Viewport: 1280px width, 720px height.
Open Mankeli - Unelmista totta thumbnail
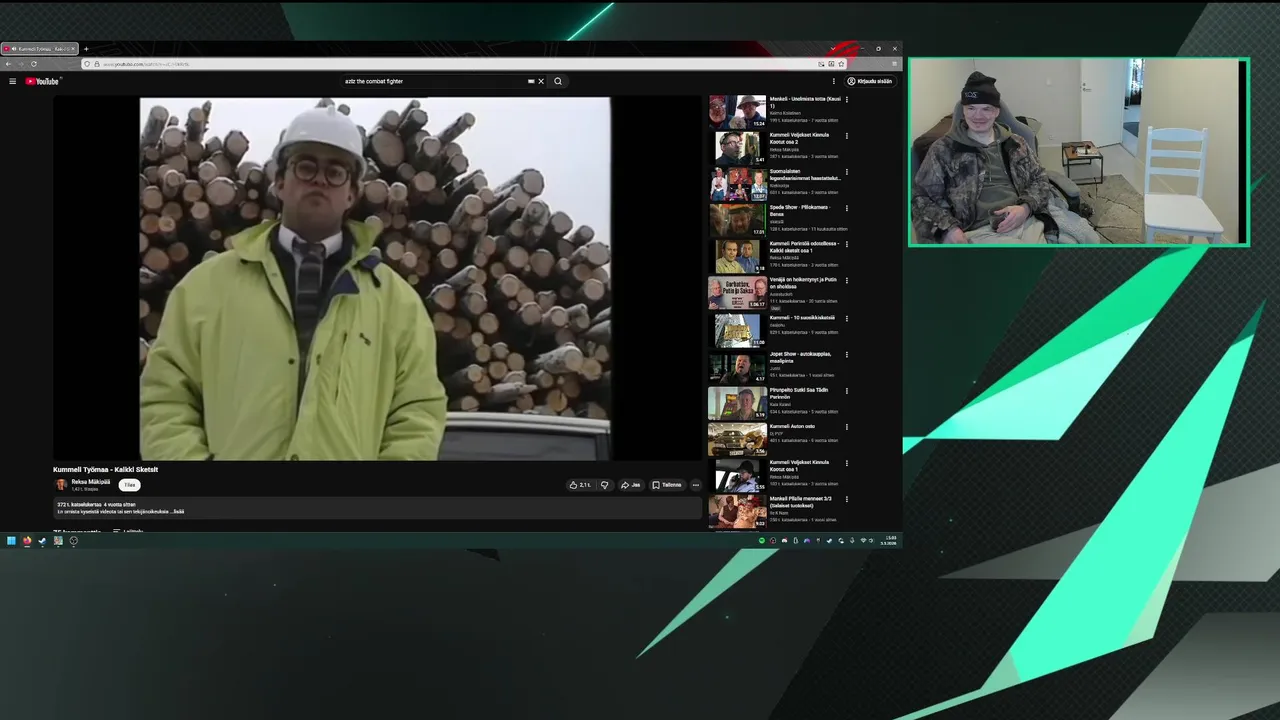(737, 111)
